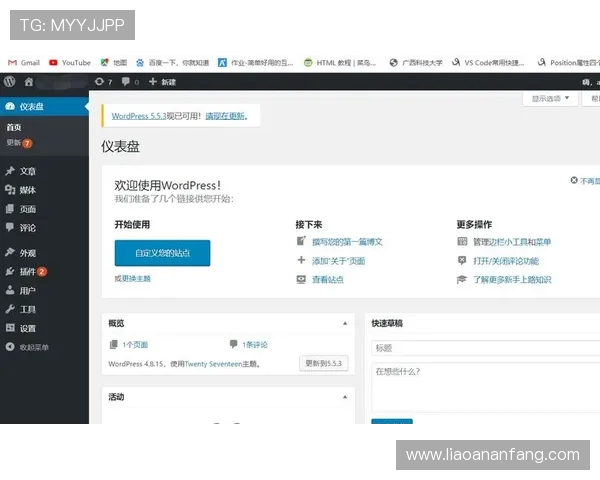The image size is (600, 480).
Task: Open the 作业-简单好用的 bookmark
Action: tap(255, 63)
